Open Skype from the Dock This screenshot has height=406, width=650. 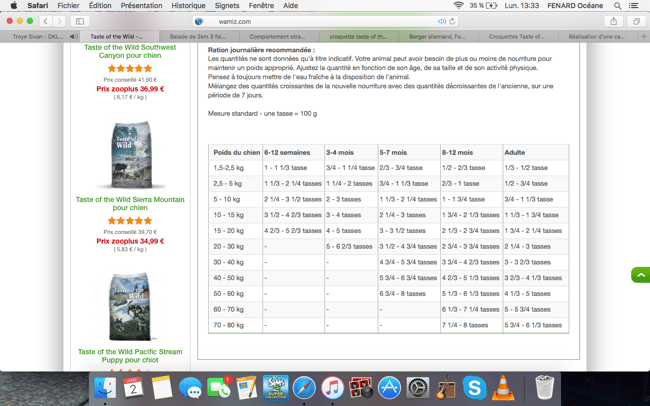(x=474, y=388)
